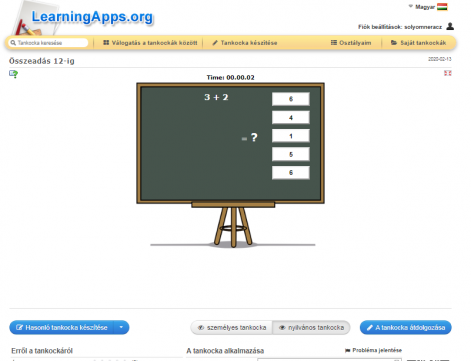Click the Hasonló tankocka készítése button
Viewport: 471px width, 361px height.
tap(62, 327)
